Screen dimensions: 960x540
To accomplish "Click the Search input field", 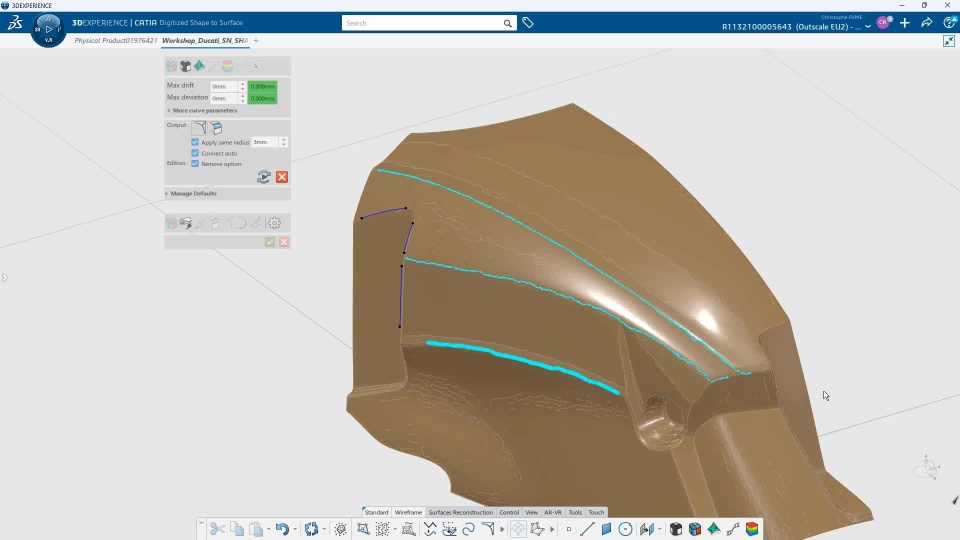I will coord(422,23).
